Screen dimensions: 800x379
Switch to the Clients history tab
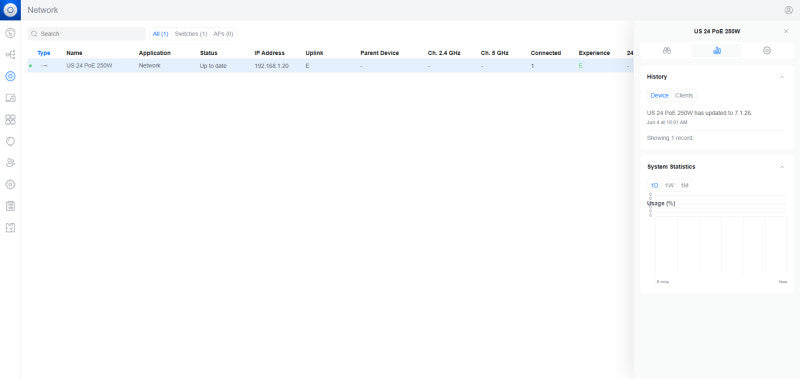[x=684, y=95]
